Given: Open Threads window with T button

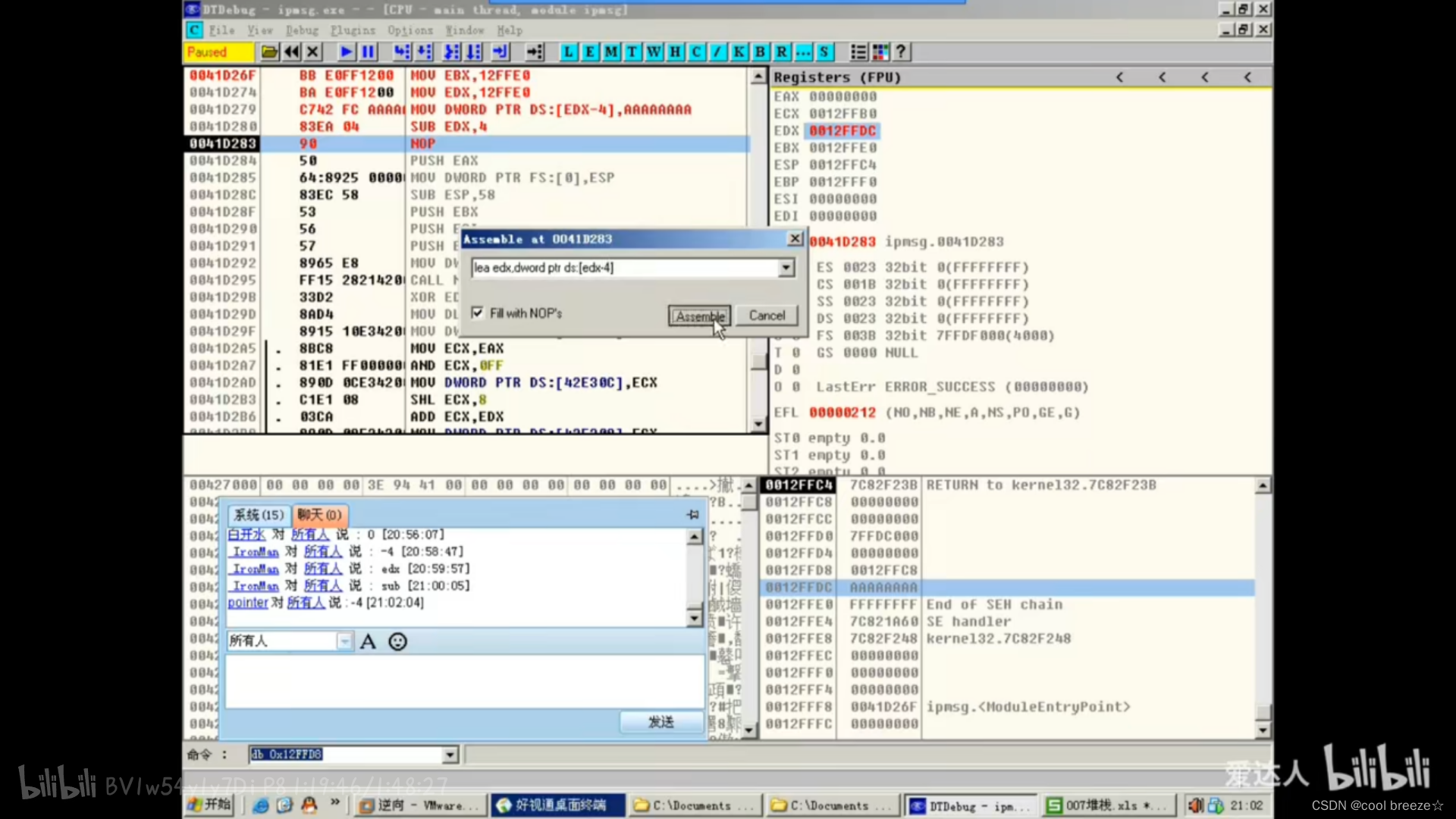Looking at the screenshot, I should (x=632, y=52).
